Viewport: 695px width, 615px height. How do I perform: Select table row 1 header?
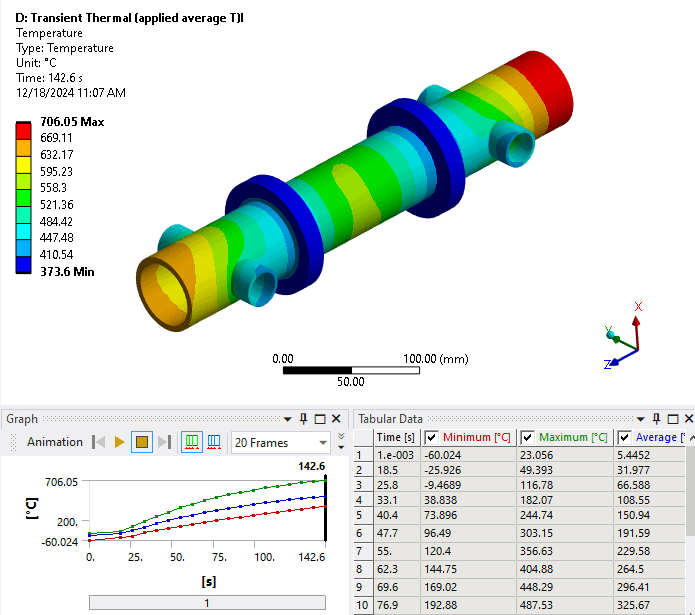coord(363,455)
